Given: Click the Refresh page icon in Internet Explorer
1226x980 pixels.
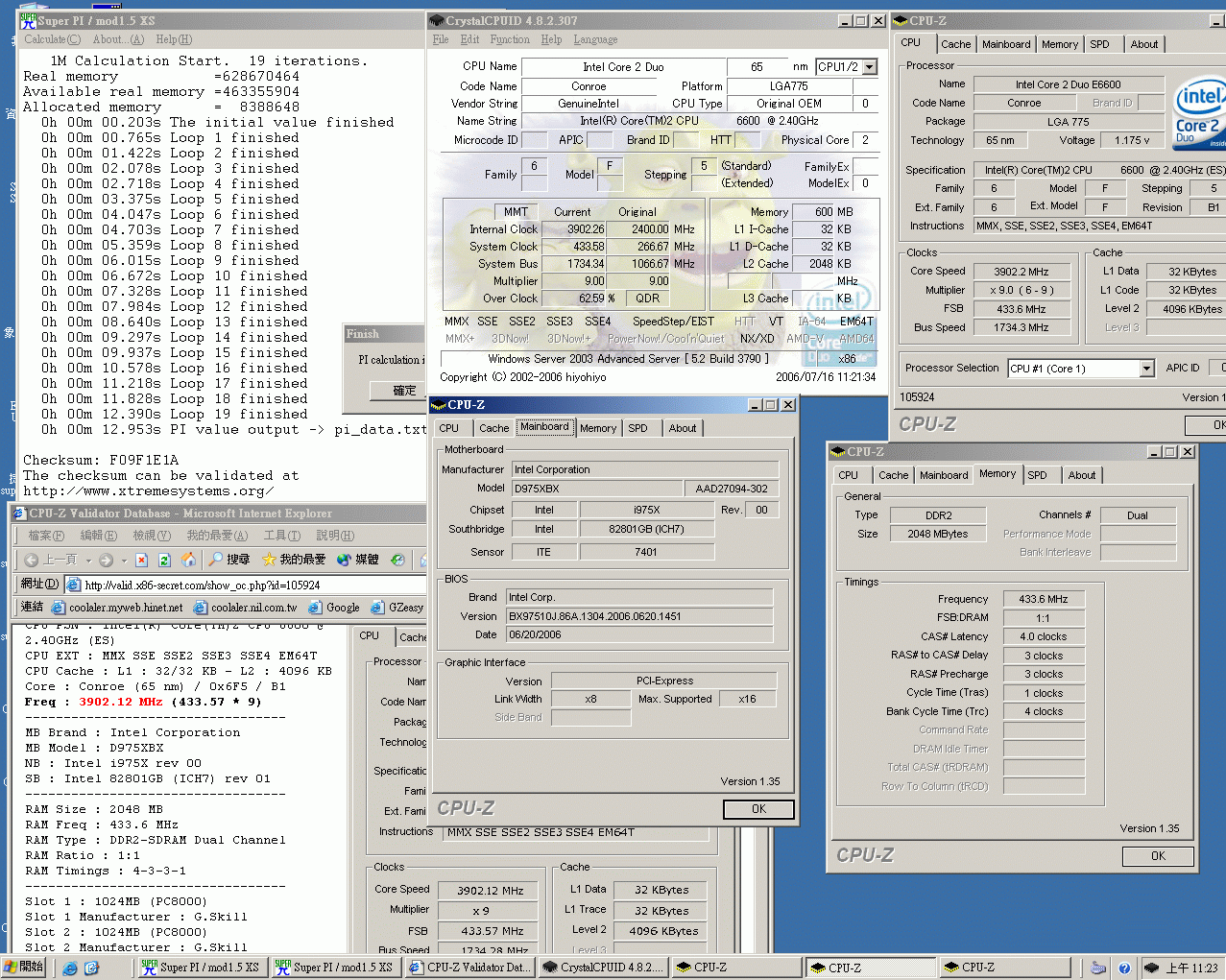Looking at the screenshot, I should tap(164, 560).
